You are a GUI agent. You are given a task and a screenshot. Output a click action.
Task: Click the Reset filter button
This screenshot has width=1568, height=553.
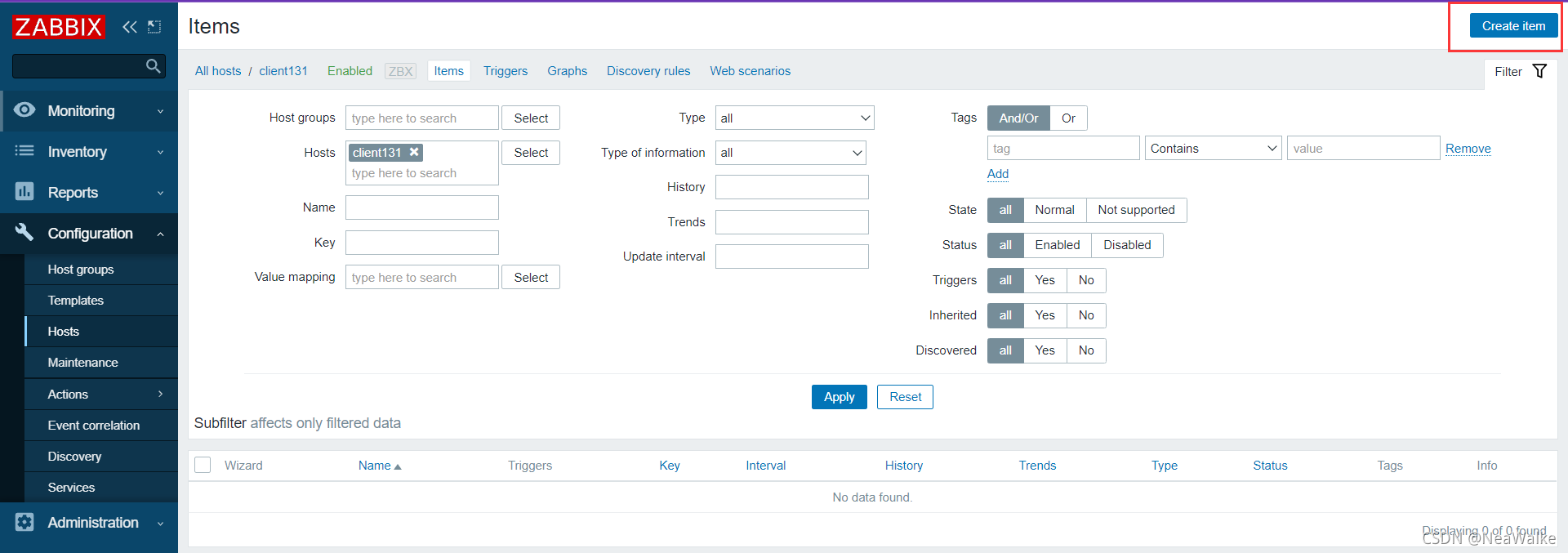tap(905, 397)
